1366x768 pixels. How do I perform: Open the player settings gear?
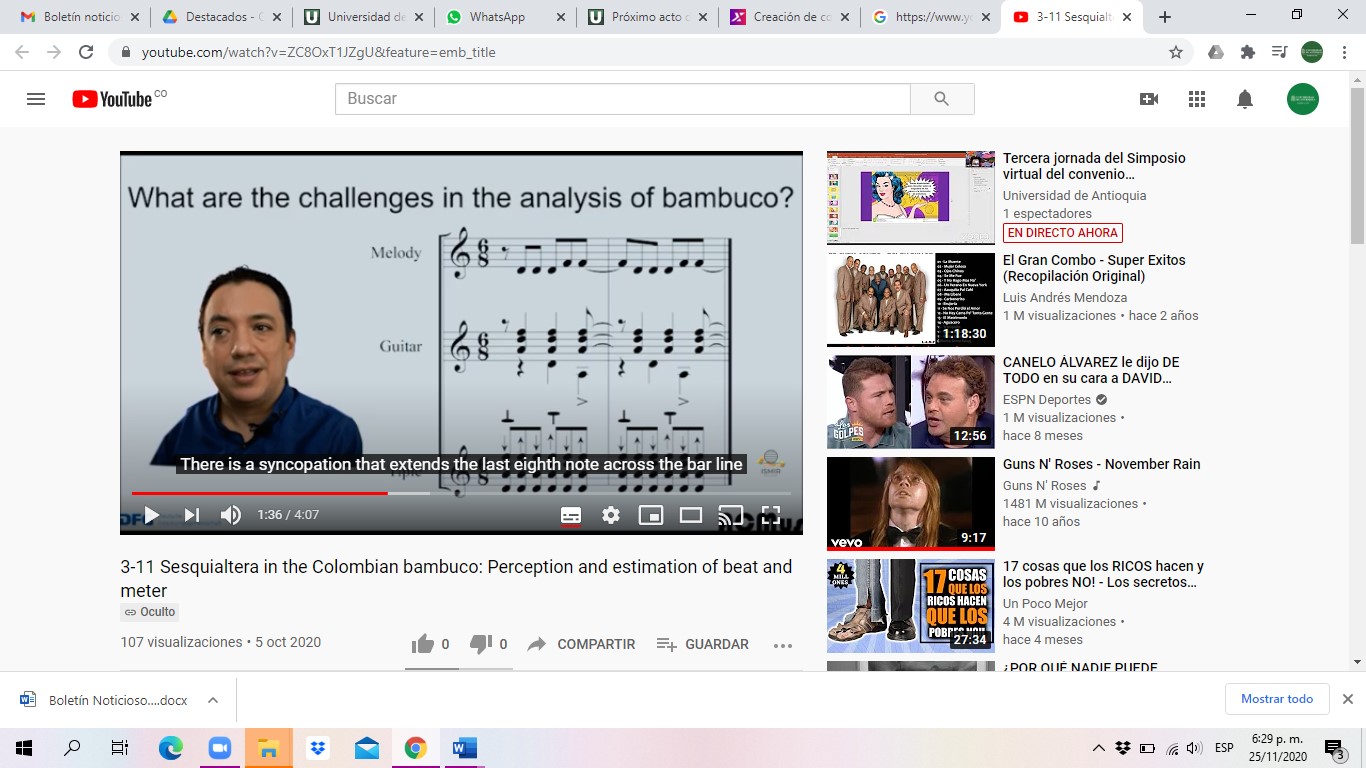pos(611,515)
